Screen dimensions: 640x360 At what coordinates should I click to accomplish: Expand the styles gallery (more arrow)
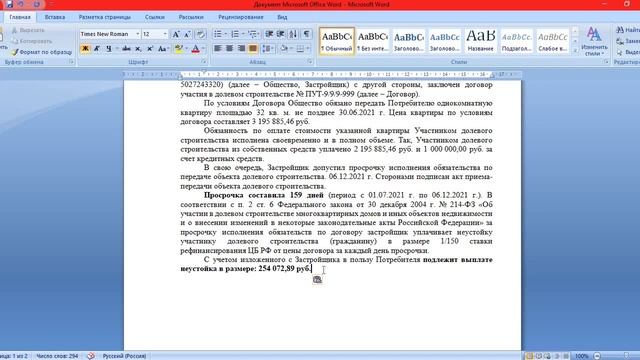click(575, 51)
